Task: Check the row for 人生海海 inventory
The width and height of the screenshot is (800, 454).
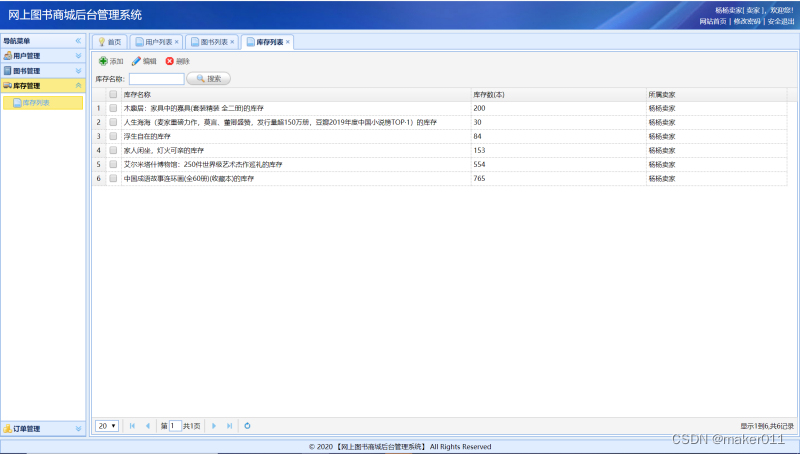Action: pos(113,122)
